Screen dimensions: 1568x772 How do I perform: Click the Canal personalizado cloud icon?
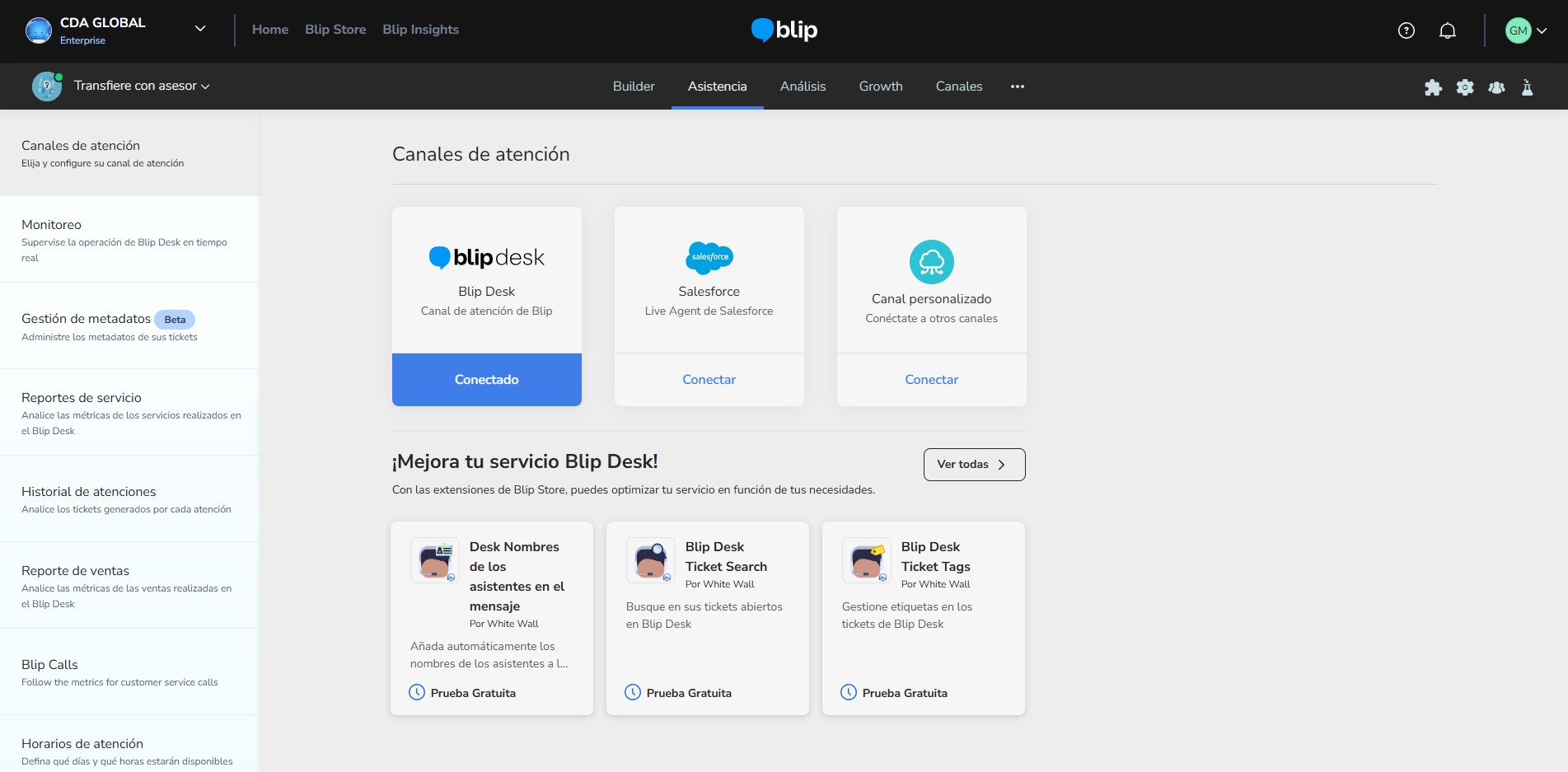point(932,262)
